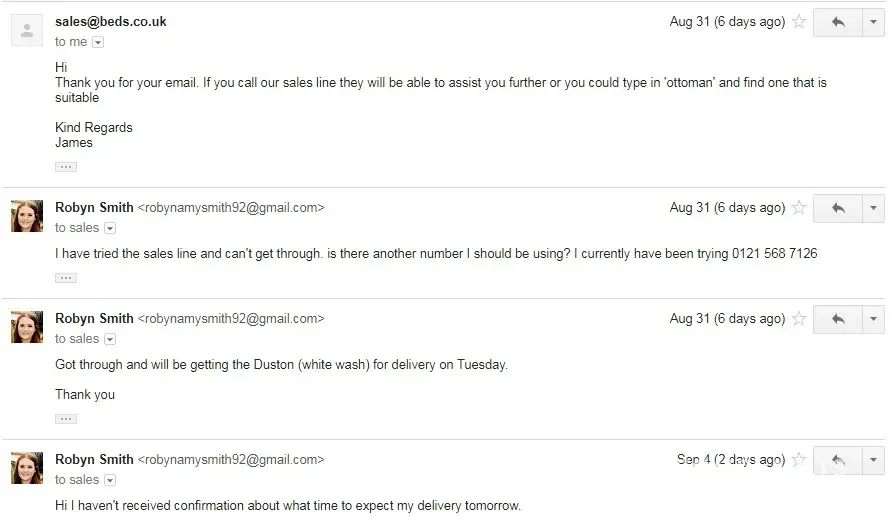Open More menu for the sales line message

click(x=874, y=208)
